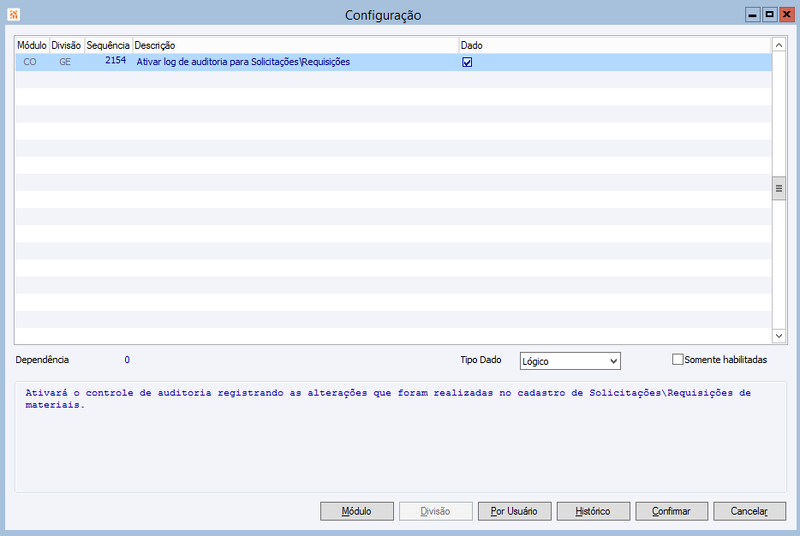Click the application icon in title bar
Viewport: 800px width, 536px height.
pos(13,14)
